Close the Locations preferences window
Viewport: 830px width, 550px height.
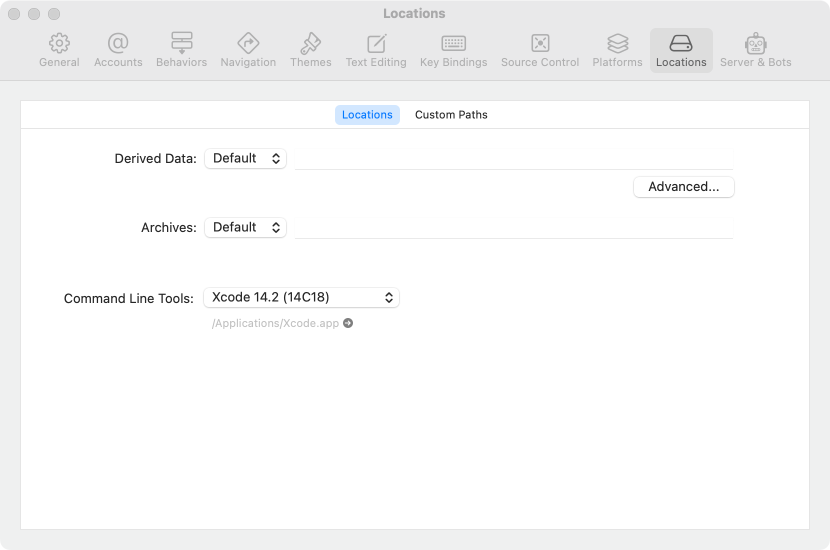[14, 14]
